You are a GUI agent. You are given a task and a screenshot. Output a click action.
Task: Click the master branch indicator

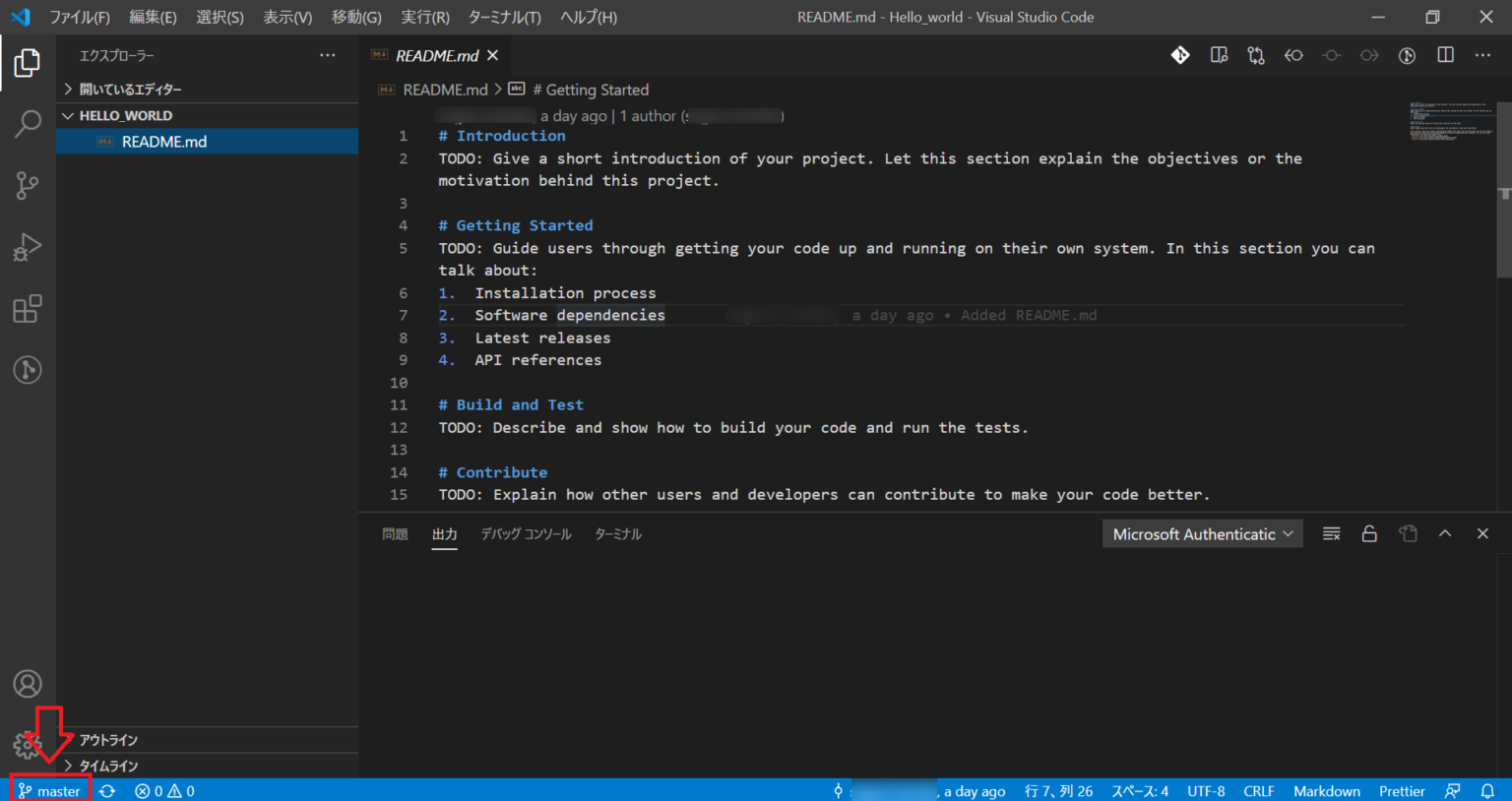click(49, 790)
